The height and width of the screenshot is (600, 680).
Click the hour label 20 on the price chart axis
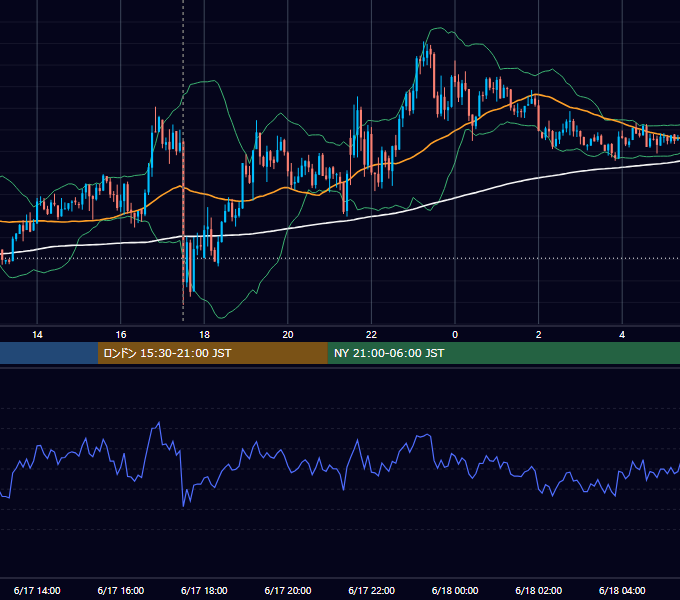(288, 335)
